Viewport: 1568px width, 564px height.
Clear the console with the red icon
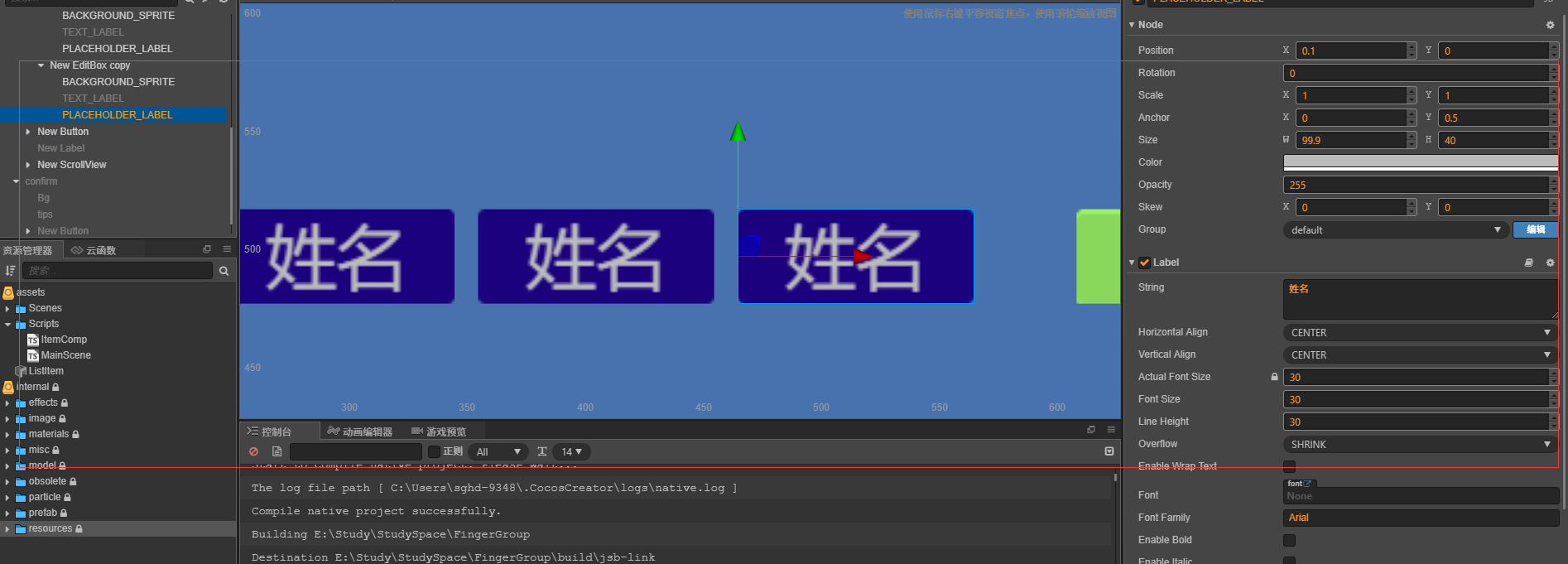point(253,451)
